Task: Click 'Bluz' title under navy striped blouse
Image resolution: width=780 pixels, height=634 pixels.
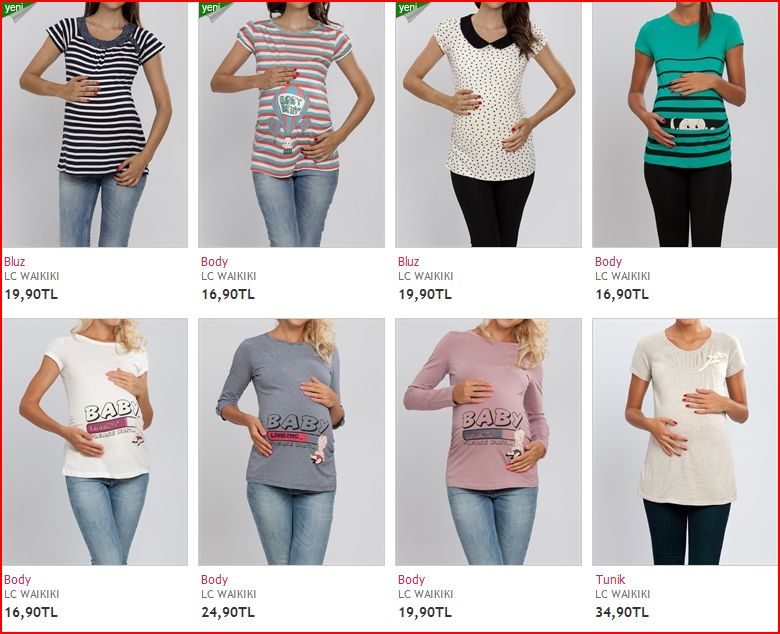Action: (14, 262)
